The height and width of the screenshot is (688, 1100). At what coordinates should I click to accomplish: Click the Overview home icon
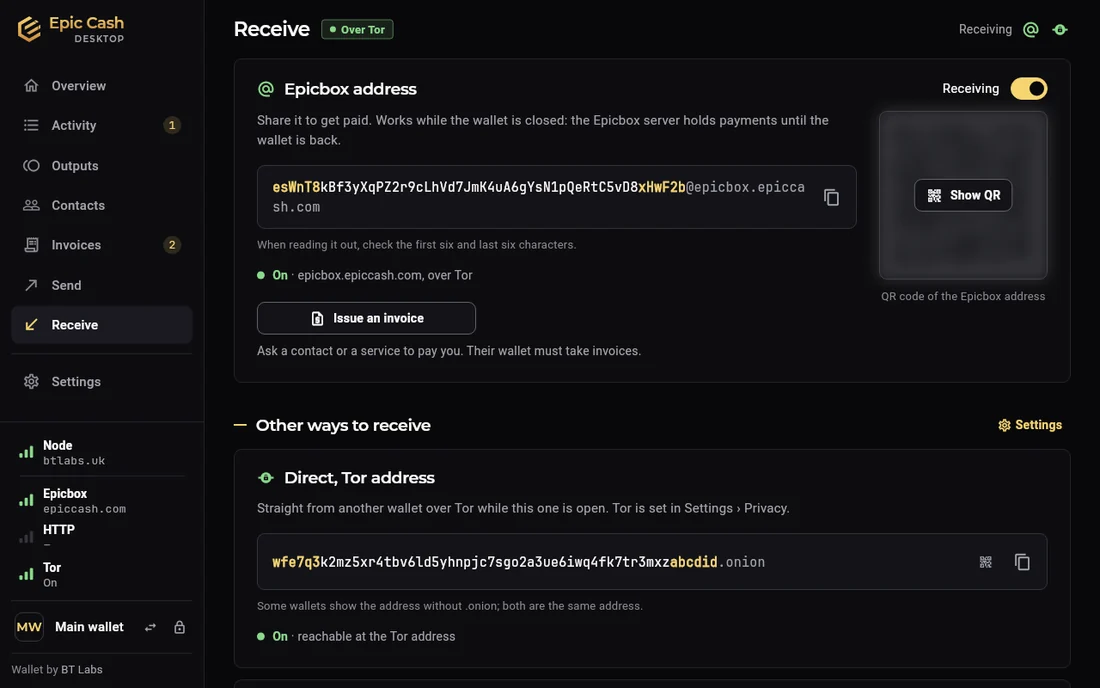coord(31,86)
